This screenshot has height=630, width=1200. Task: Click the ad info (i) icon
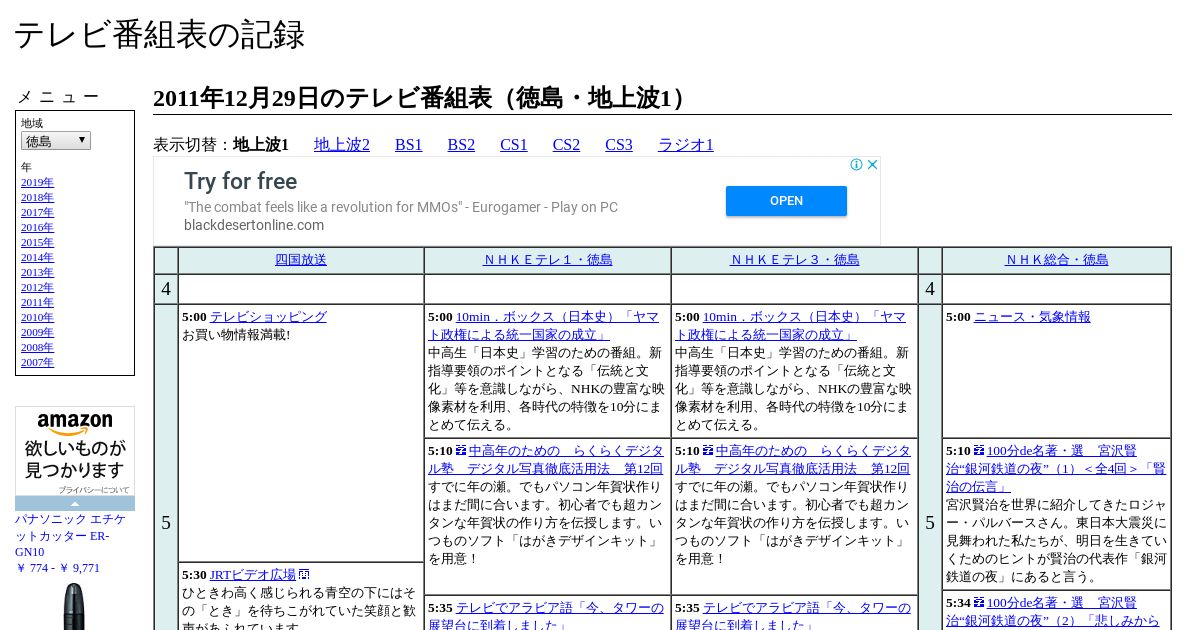(x=857, y=165)
